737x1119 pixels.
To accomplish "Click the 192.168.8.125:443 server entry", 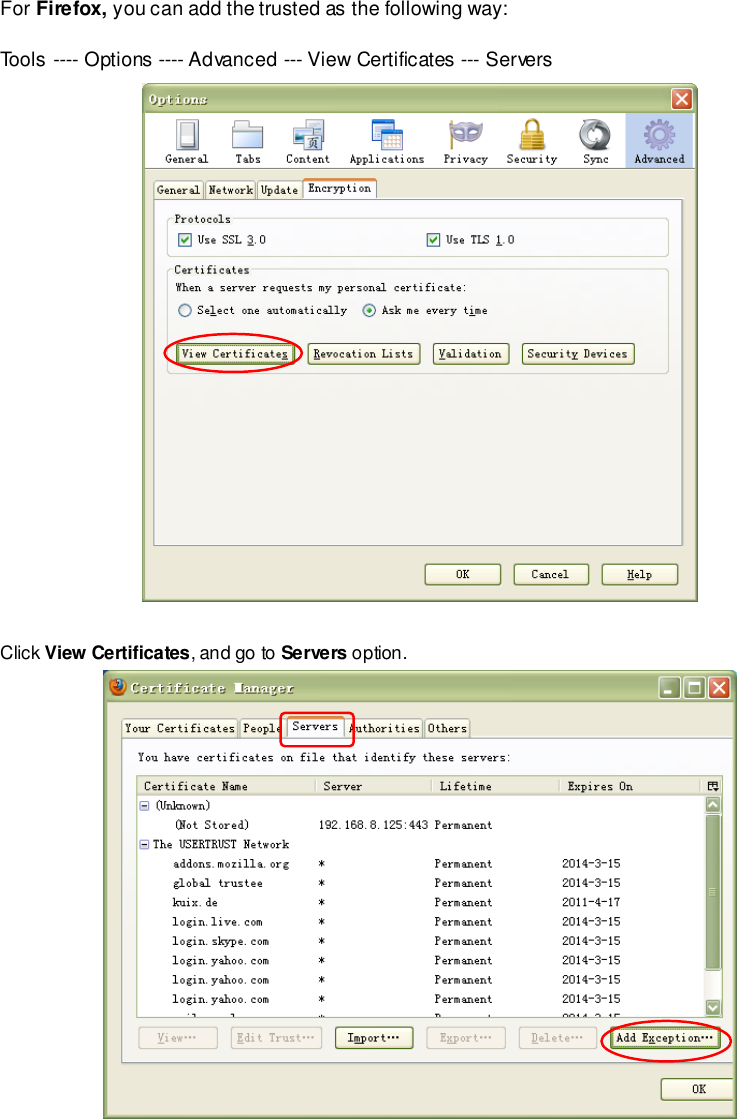I will pyautogui.click(x=373, y=825).
